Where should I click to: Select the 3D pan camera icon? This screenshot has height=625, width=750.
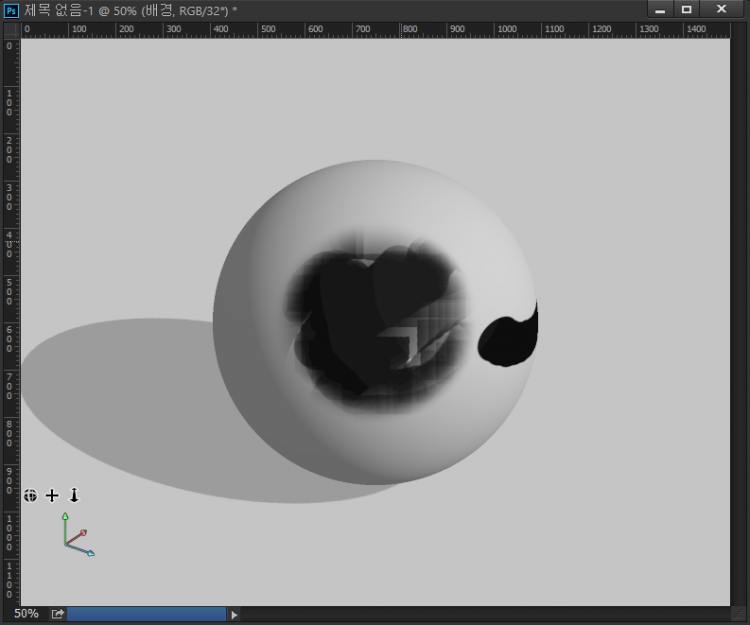point(52,495)
